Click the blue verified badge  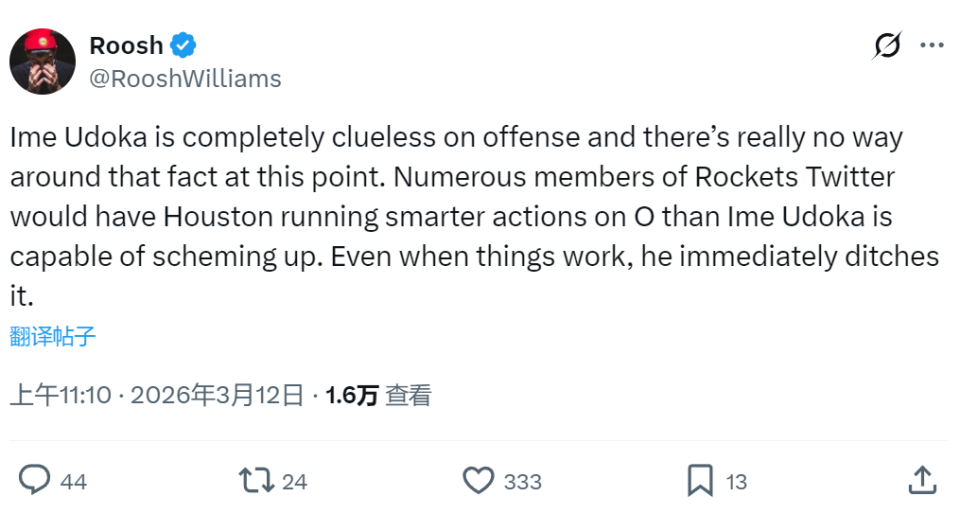[183, 45]
